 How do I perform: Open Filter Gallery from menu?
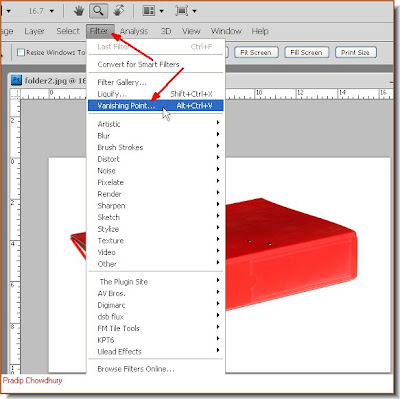[x=155, y=82]
